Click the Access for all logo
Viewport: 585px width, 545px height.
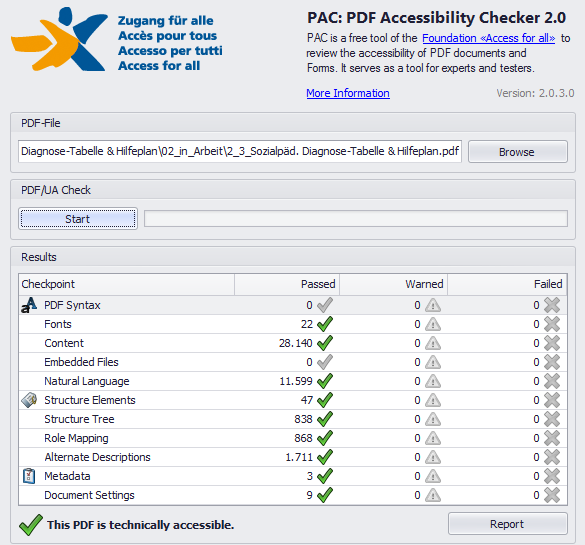(116, 40)
